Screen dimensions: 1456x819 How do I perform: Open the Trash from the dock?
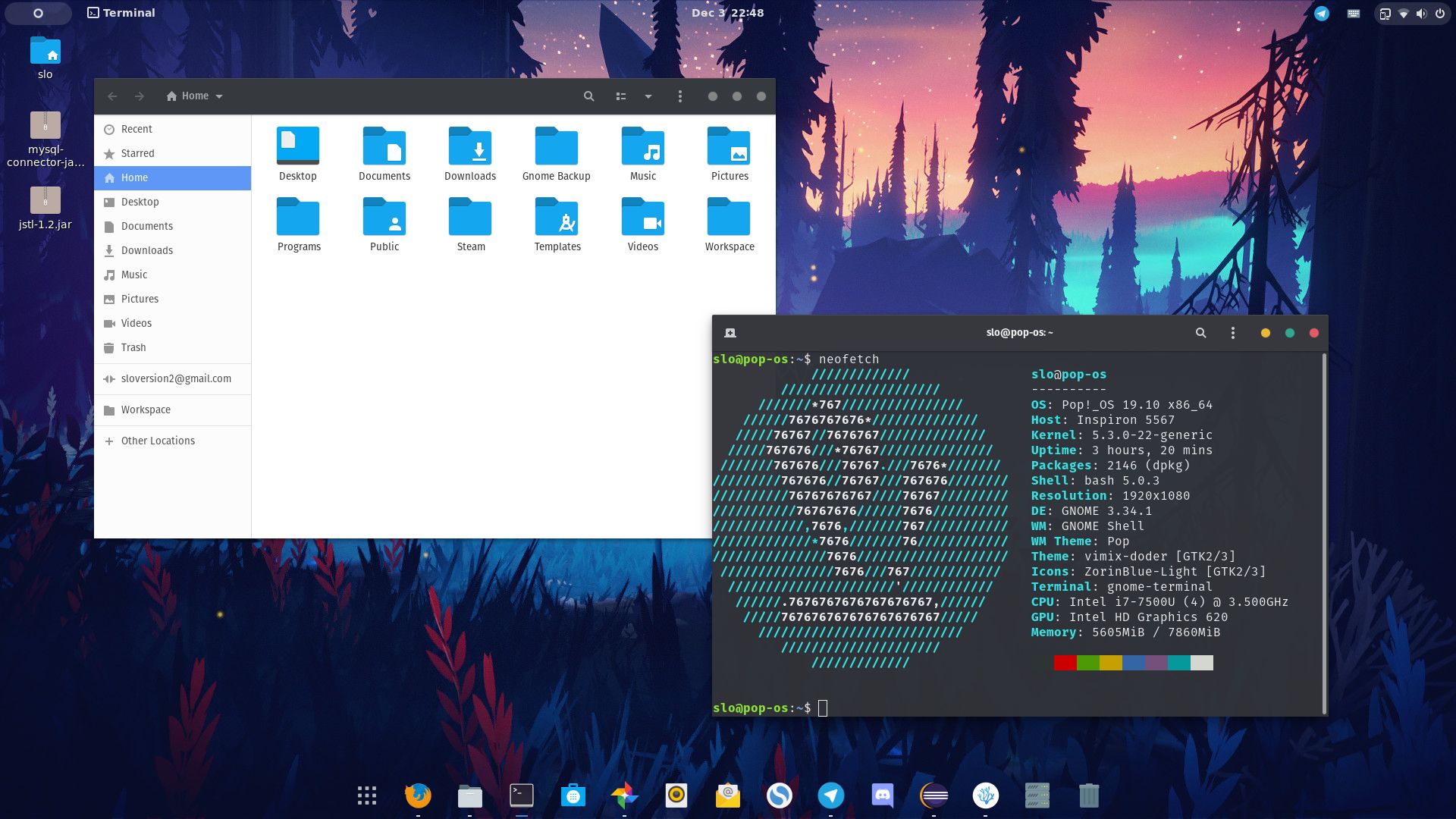pyautogui.click(x=1089, y=796)
